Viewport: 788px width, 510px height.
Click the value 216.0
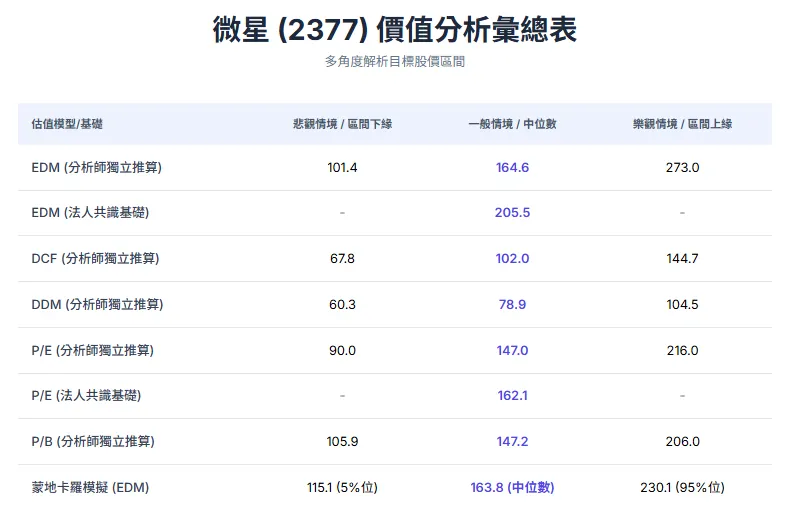click(x=682, y=350)
